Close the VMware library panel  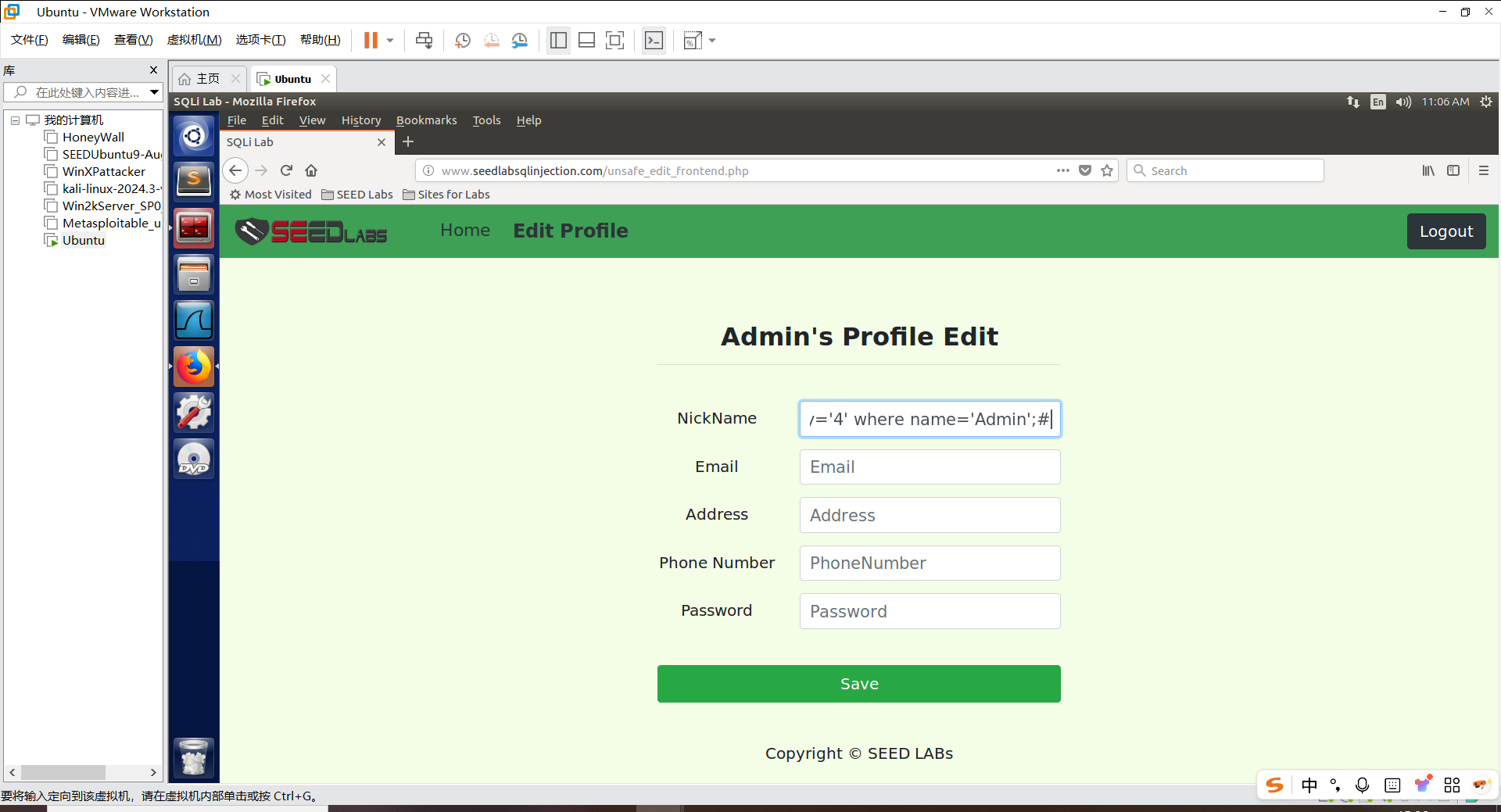click(x=153, y=70)
